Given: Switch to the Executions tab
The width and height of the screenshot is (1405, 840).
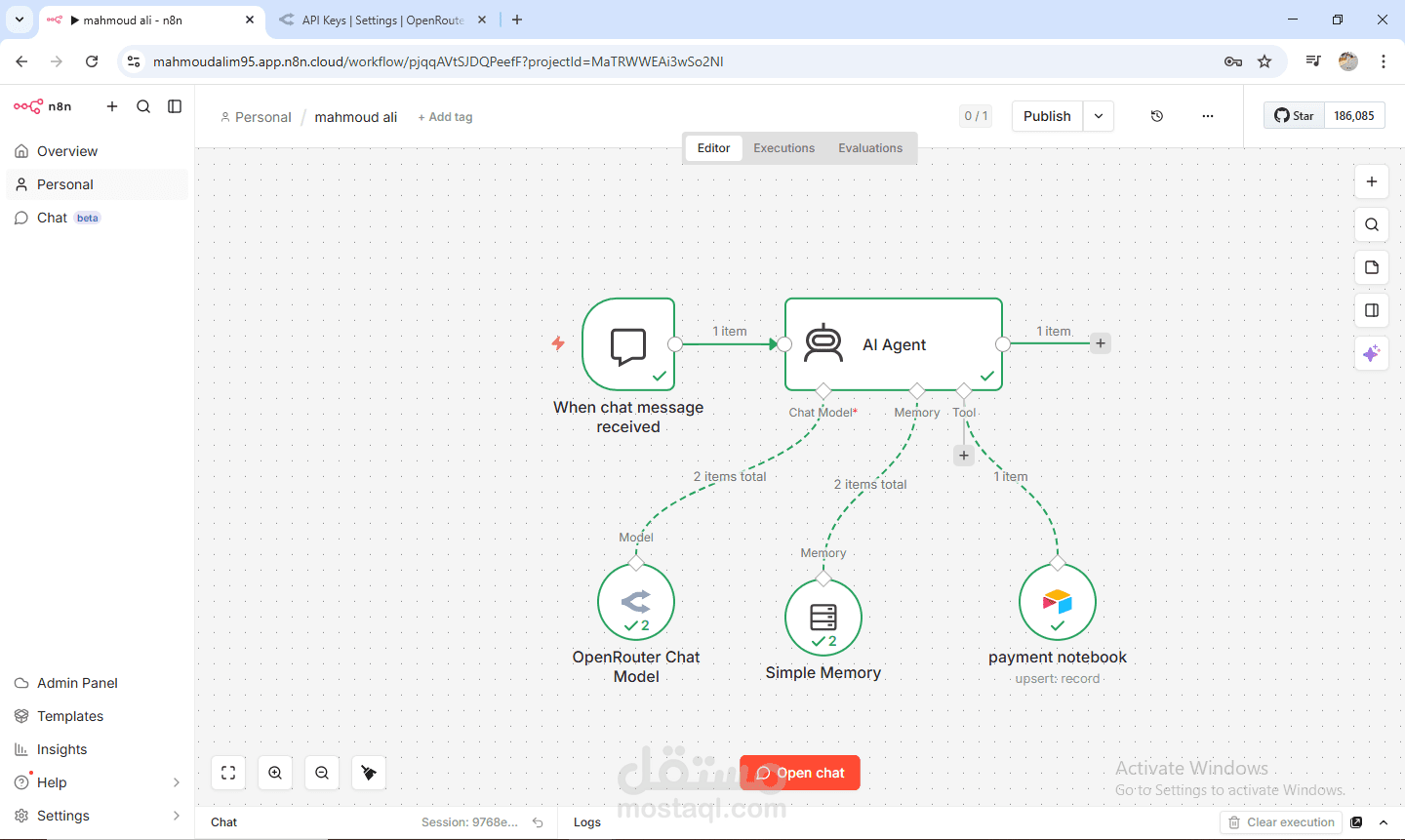Looking at the screenshot, I should click(x=783, y=148).
